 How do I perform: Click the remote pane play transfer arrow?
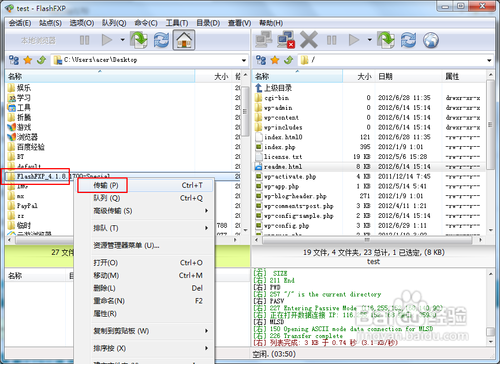point(354,40)
